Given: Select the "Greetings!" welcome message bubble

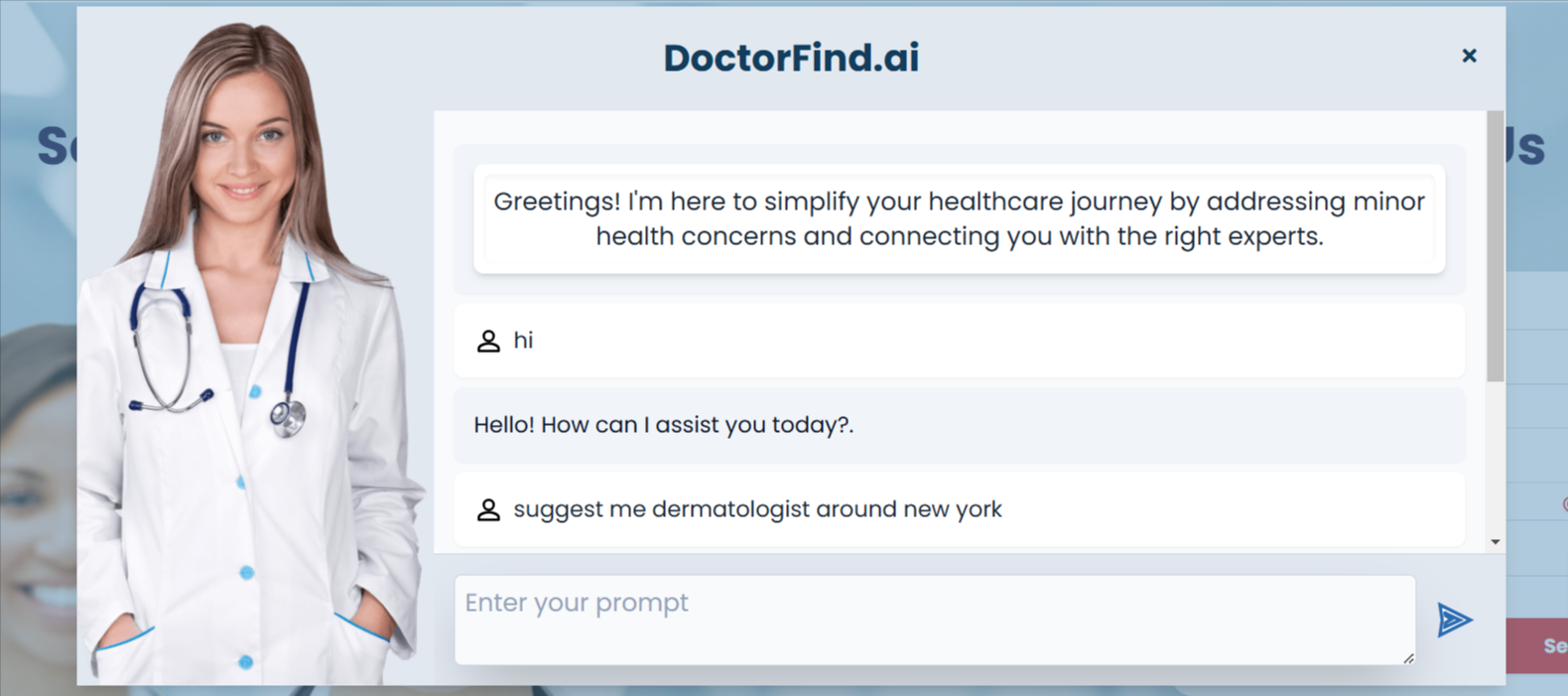Looking at the screenshot, I should (959, 218).
